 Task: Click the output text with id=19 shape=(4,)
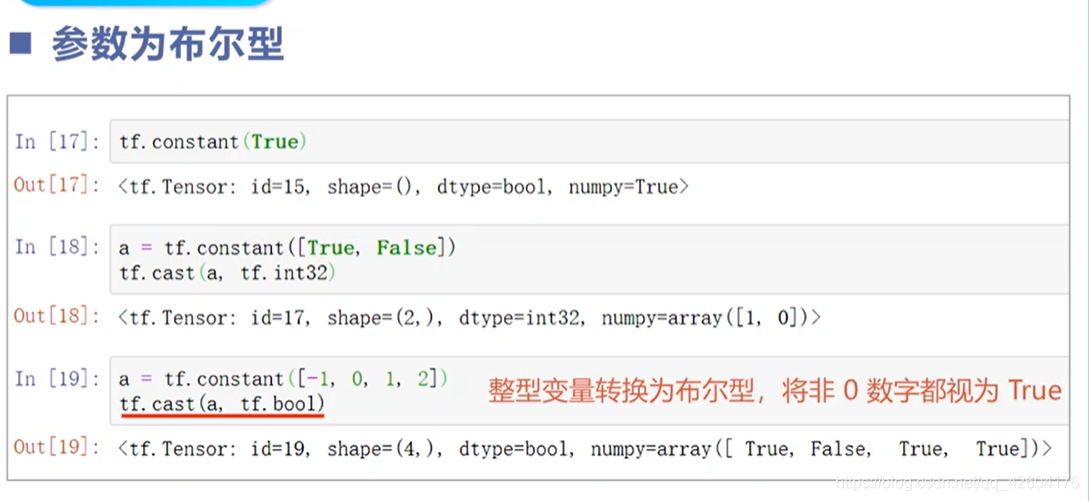[585, 449]
